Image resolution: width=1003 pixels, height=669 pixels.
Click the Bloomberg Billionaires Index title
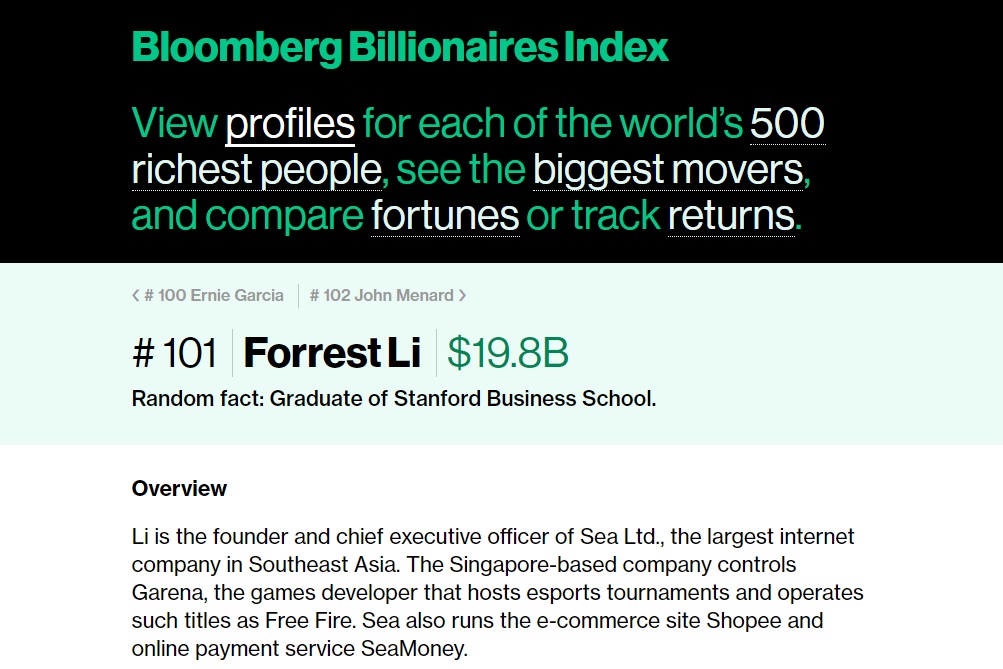point(399,47)
